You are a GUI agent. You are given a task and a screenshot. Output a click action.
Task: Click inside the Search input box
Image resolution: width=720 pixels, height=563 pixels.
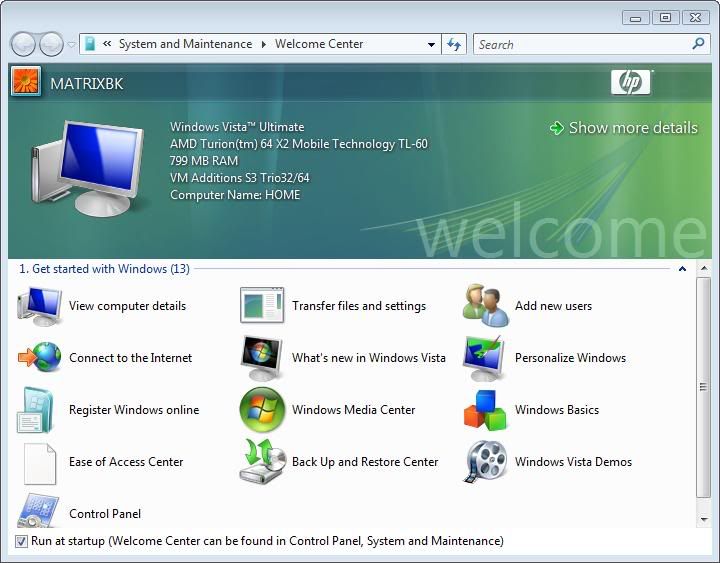tap(580, 44)
